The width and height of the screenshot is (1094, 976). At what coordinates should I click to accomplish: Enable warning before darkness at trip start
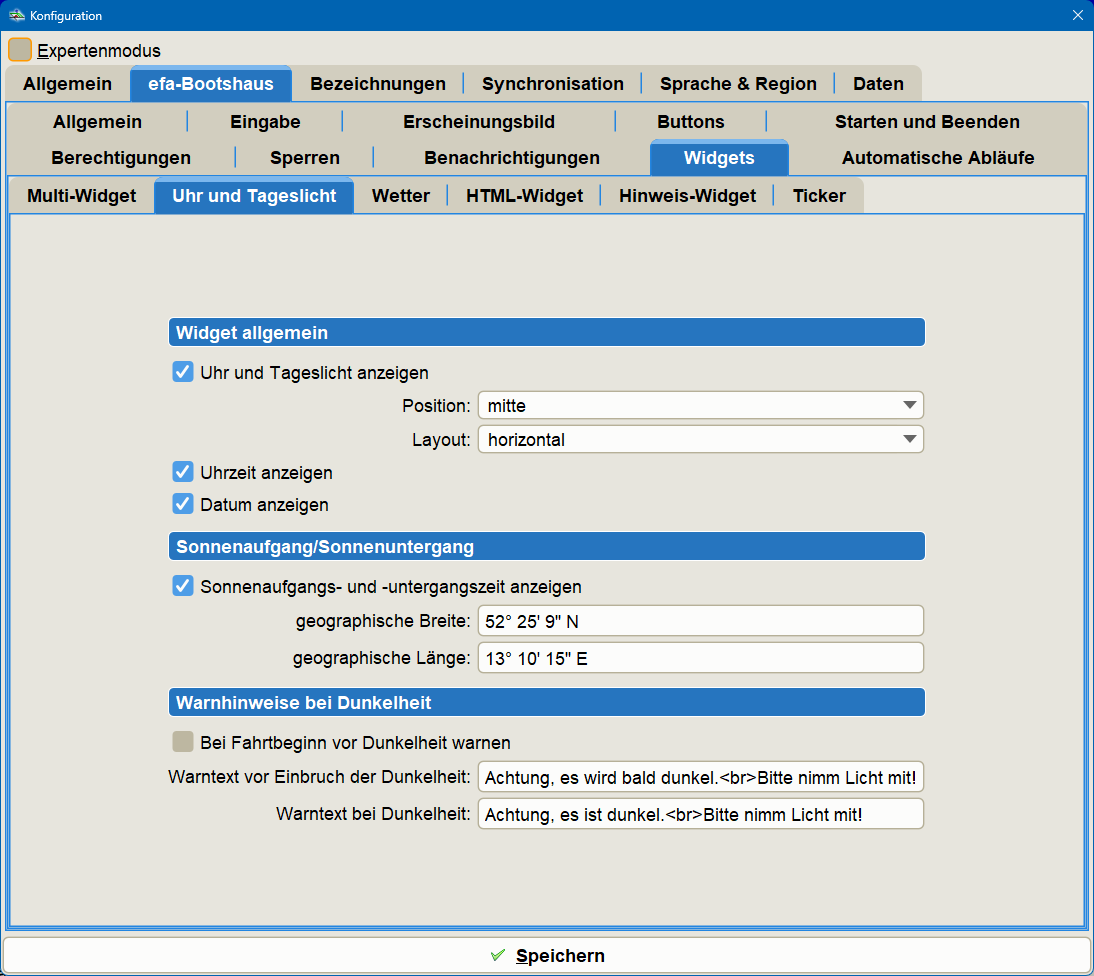point(183,742)
